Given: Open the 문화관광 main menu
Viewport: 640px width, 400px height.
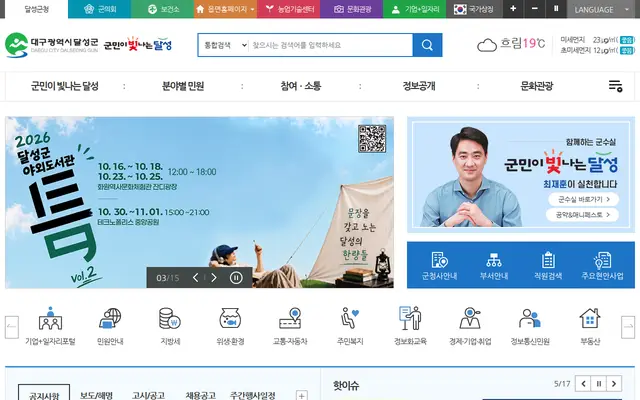Looking at the screenshot, I should point(537,86).
